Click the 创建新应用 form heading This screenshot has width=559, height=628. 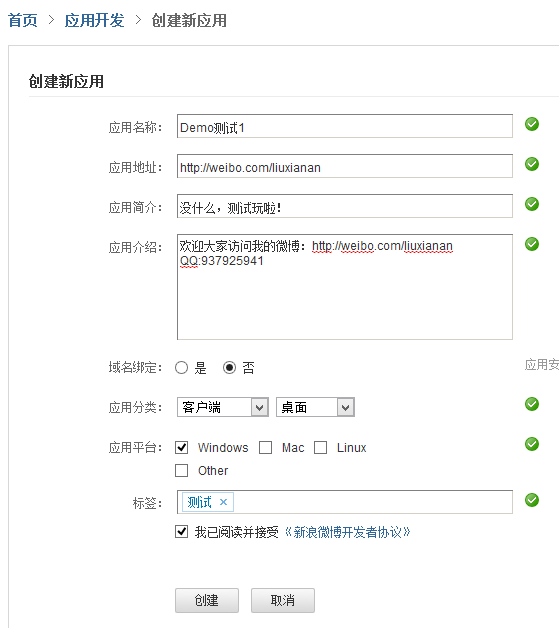pyautogui.click(x=66, y=81)
